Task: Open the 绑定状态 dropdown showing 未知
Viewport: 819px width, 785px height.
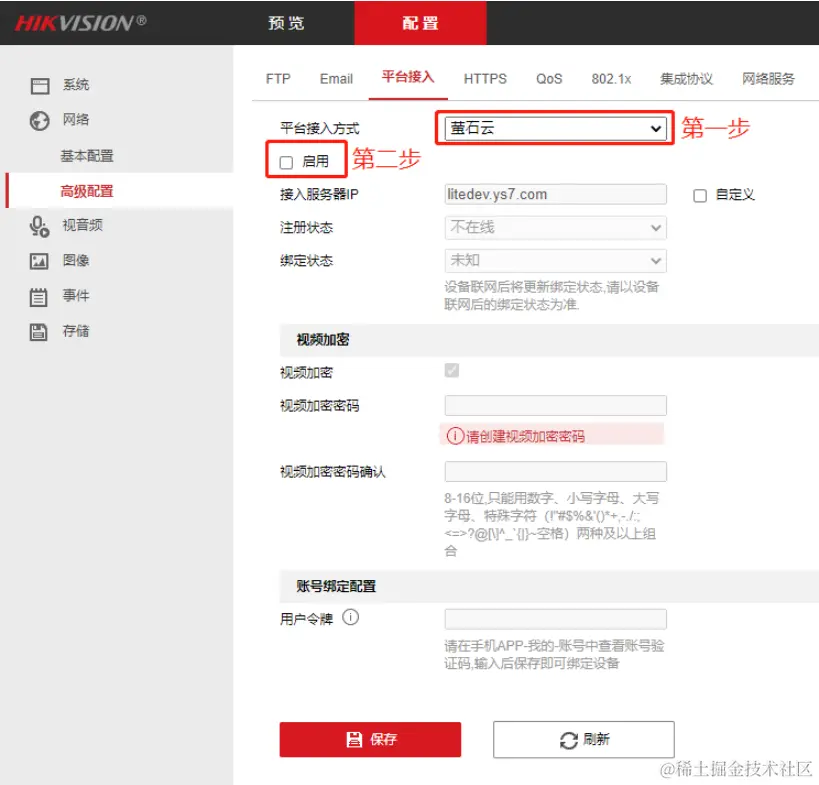Action: click(x=555, y=261)
